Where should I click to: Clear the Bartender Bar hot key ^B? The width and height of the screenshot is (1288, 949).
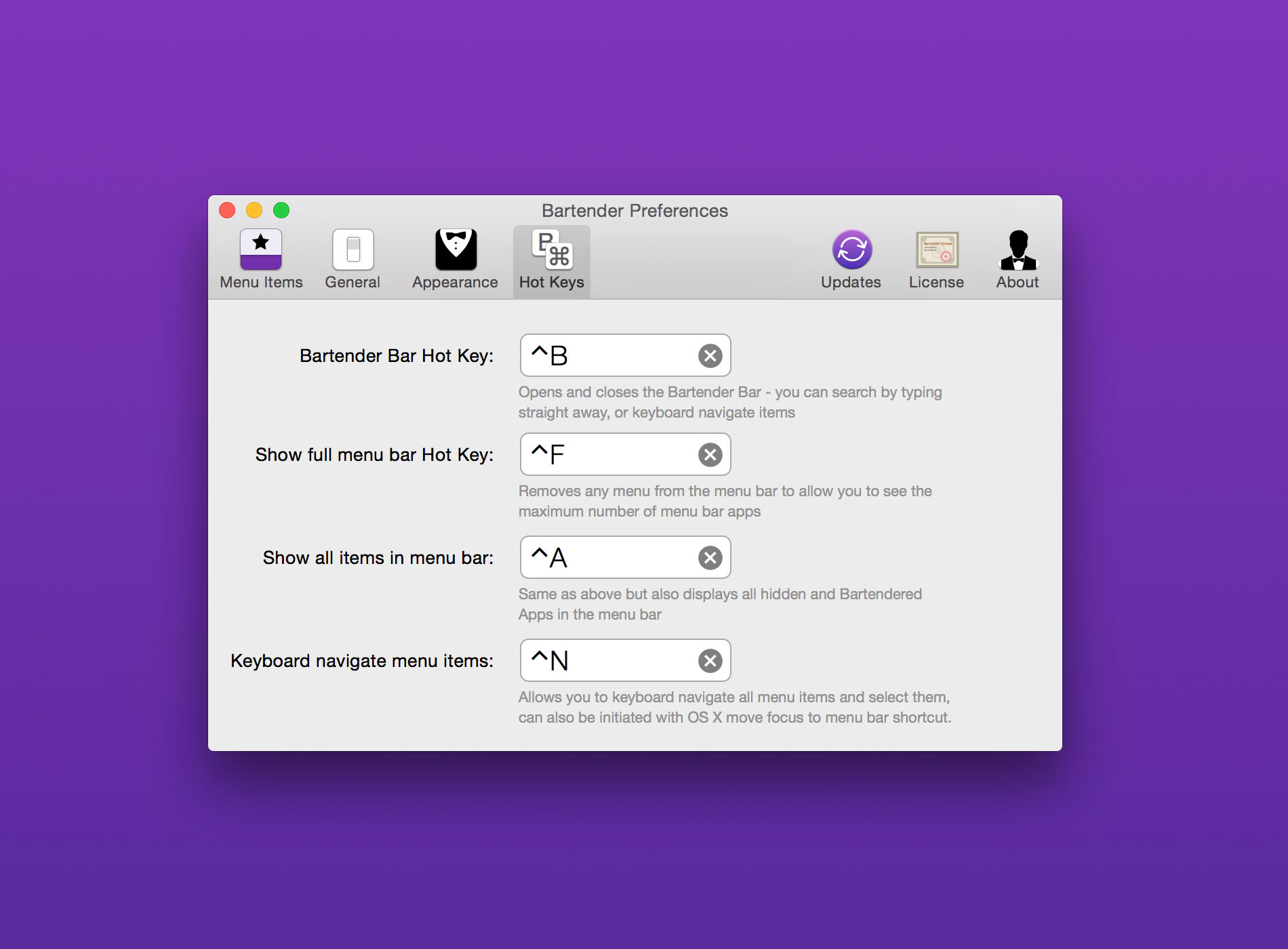pyautogui.click(x=710, y=356)
